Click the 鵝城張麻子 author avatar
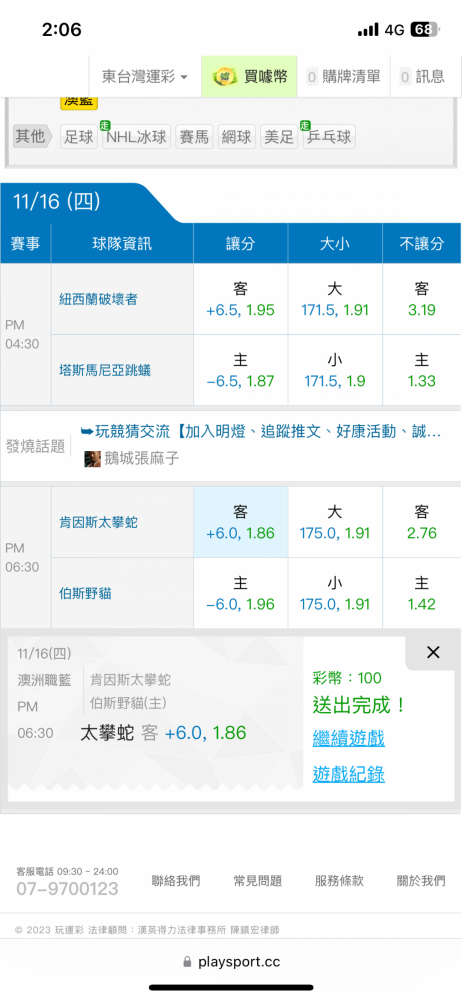The image size is (462, 1000). pyautogui.click(x=93, y=459)
